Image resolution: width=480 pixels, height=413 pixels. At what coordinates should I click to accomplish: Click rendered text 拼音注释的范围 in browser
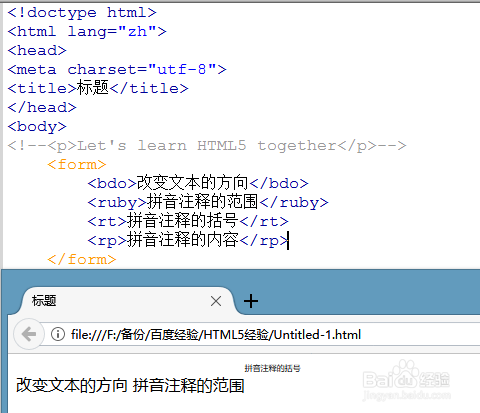click(189, 385)
